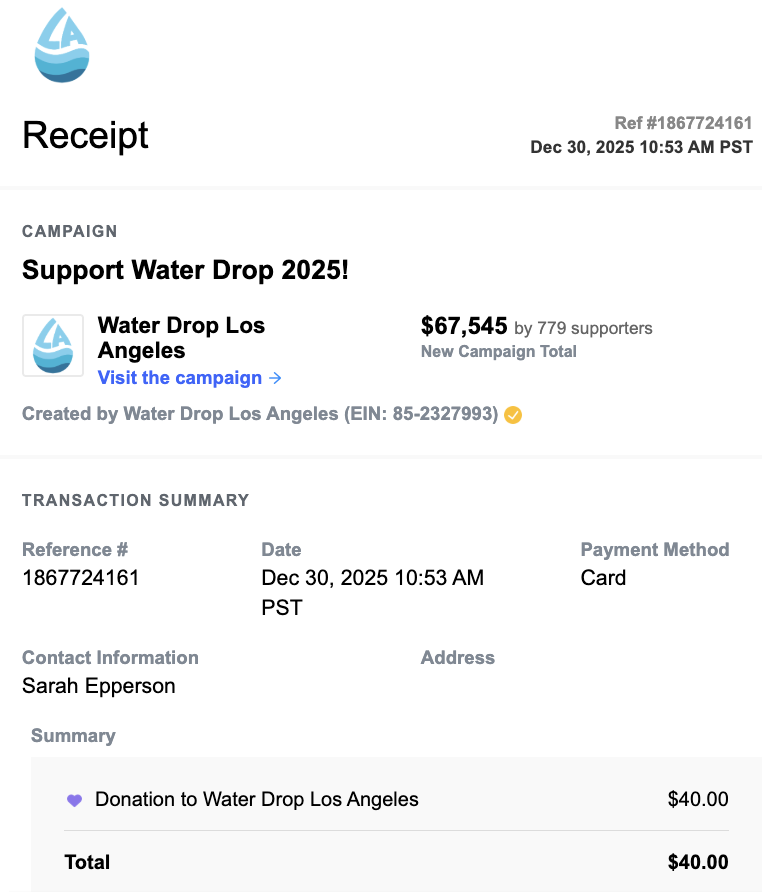Select the Receipt heading

pos(86,135)
